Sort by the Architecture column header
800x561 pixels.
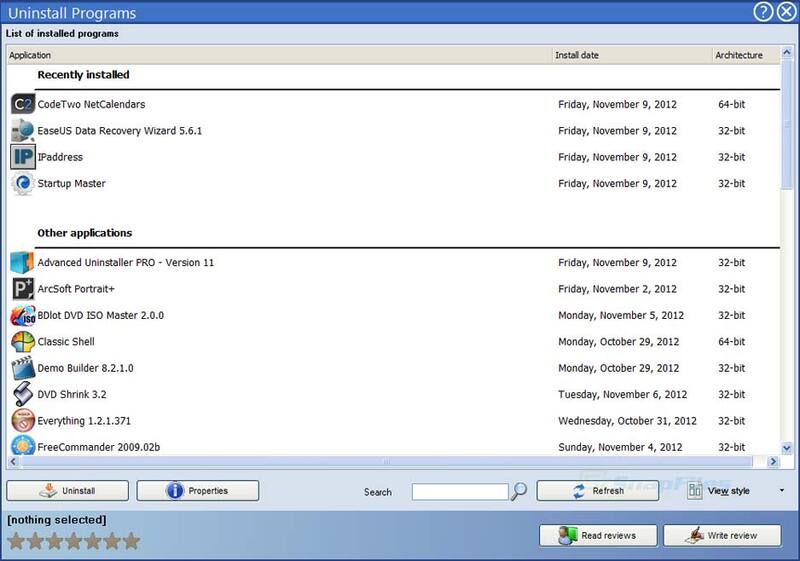pos(746,55)
